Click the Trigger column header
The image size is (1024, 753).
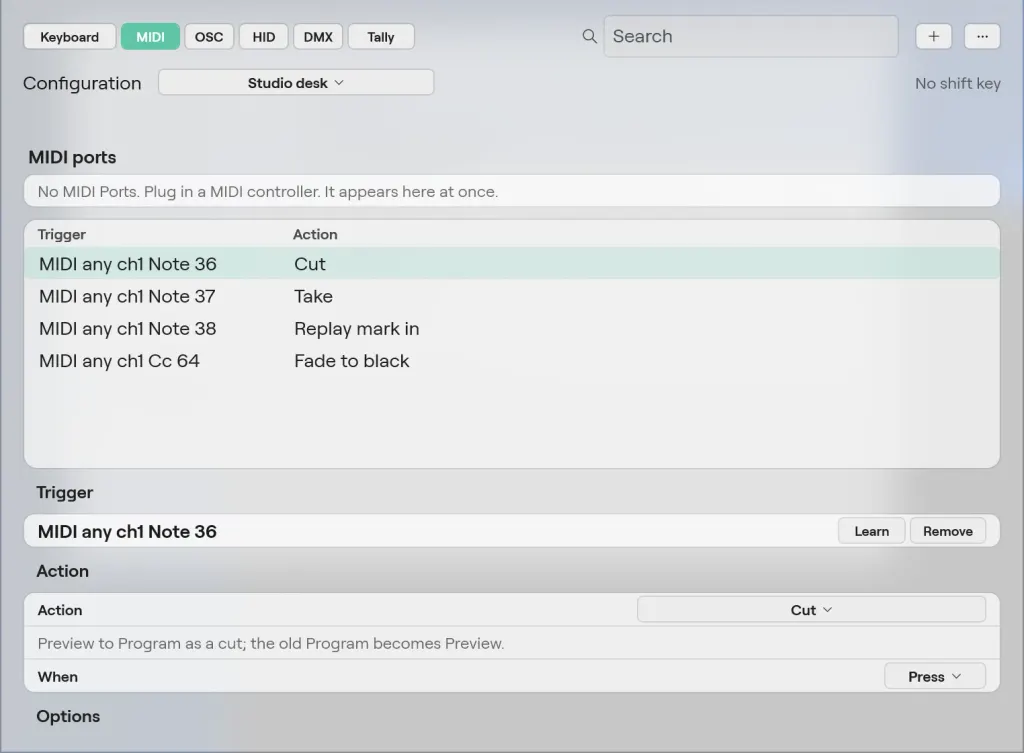point(61,234)
